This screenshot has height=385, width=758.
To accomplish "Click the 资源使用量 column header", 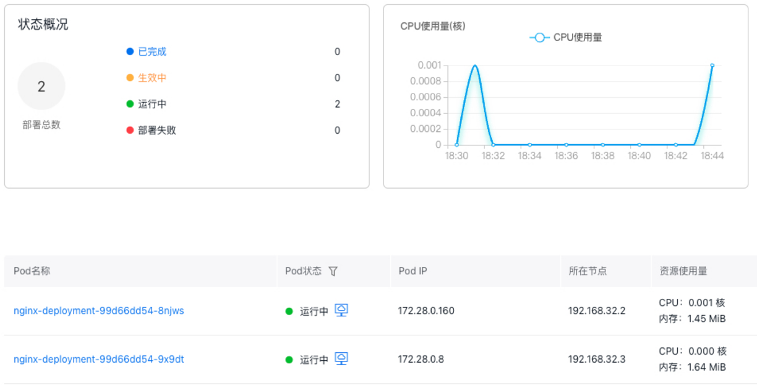I will click(683, 271).
